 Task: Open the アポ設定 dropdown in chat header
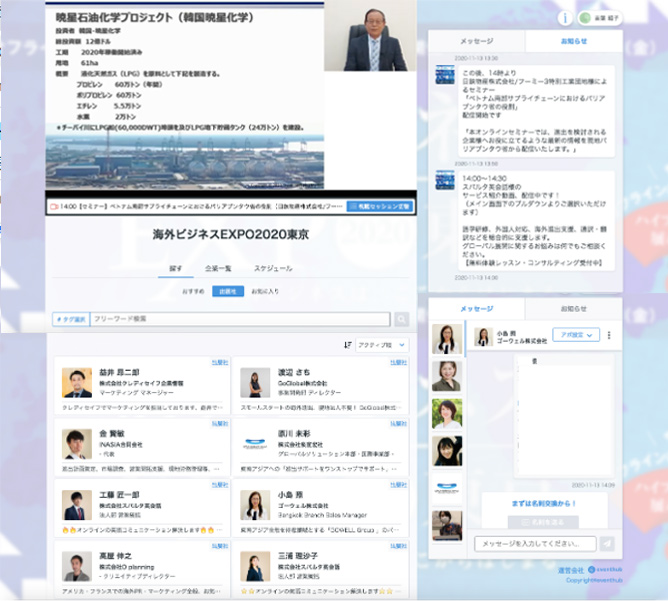[x=576, y=335]
